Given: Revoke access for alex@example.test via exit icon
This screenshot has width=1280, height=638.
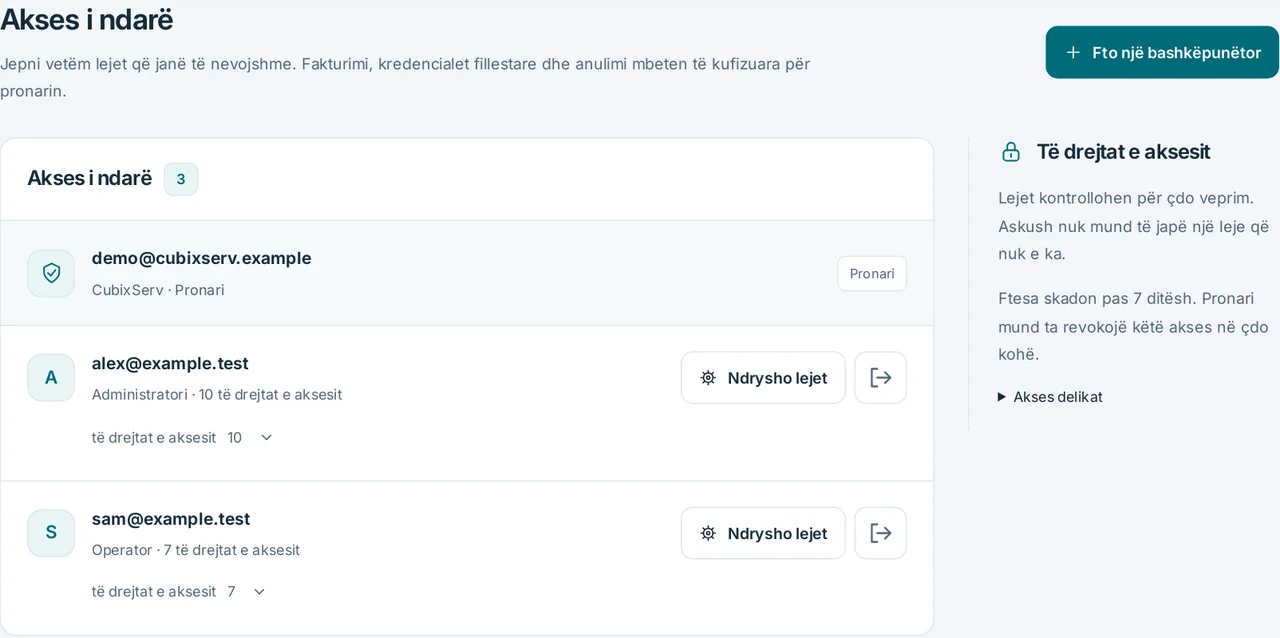Looking at the screenshot, I should [880, 378].
